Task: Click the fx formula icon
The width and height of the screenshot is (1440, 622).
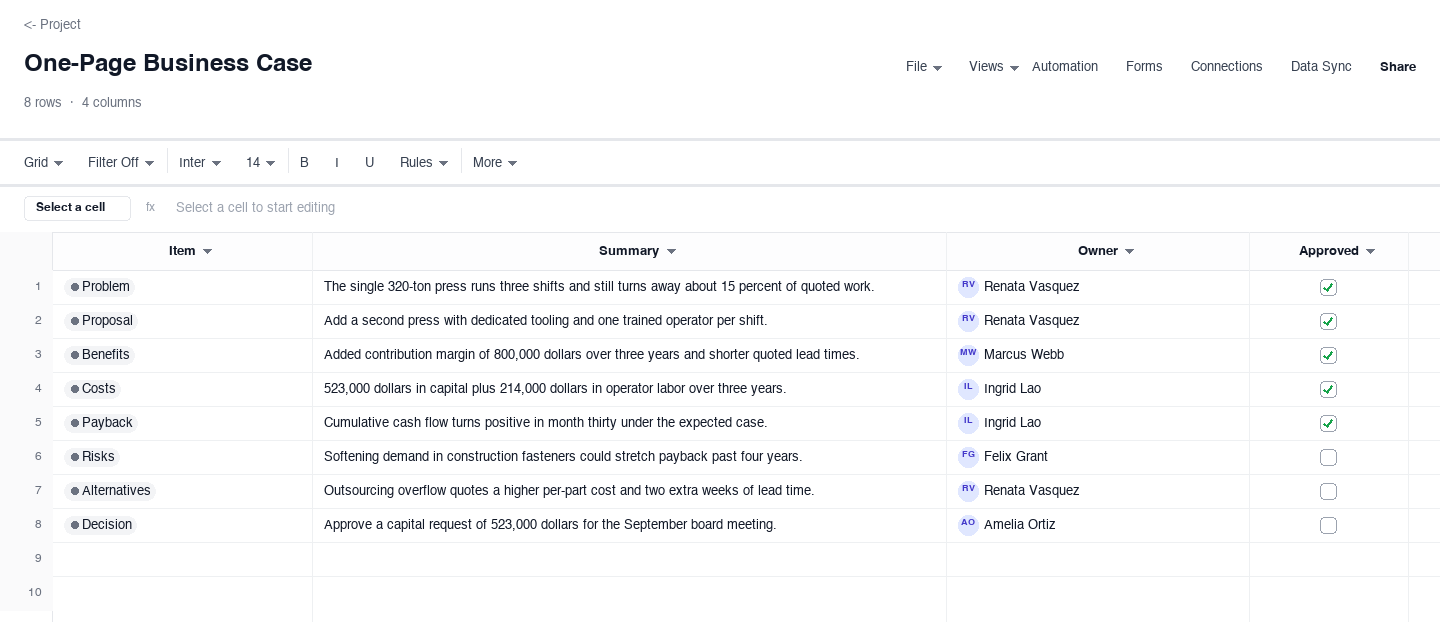Action: (150, 207)
